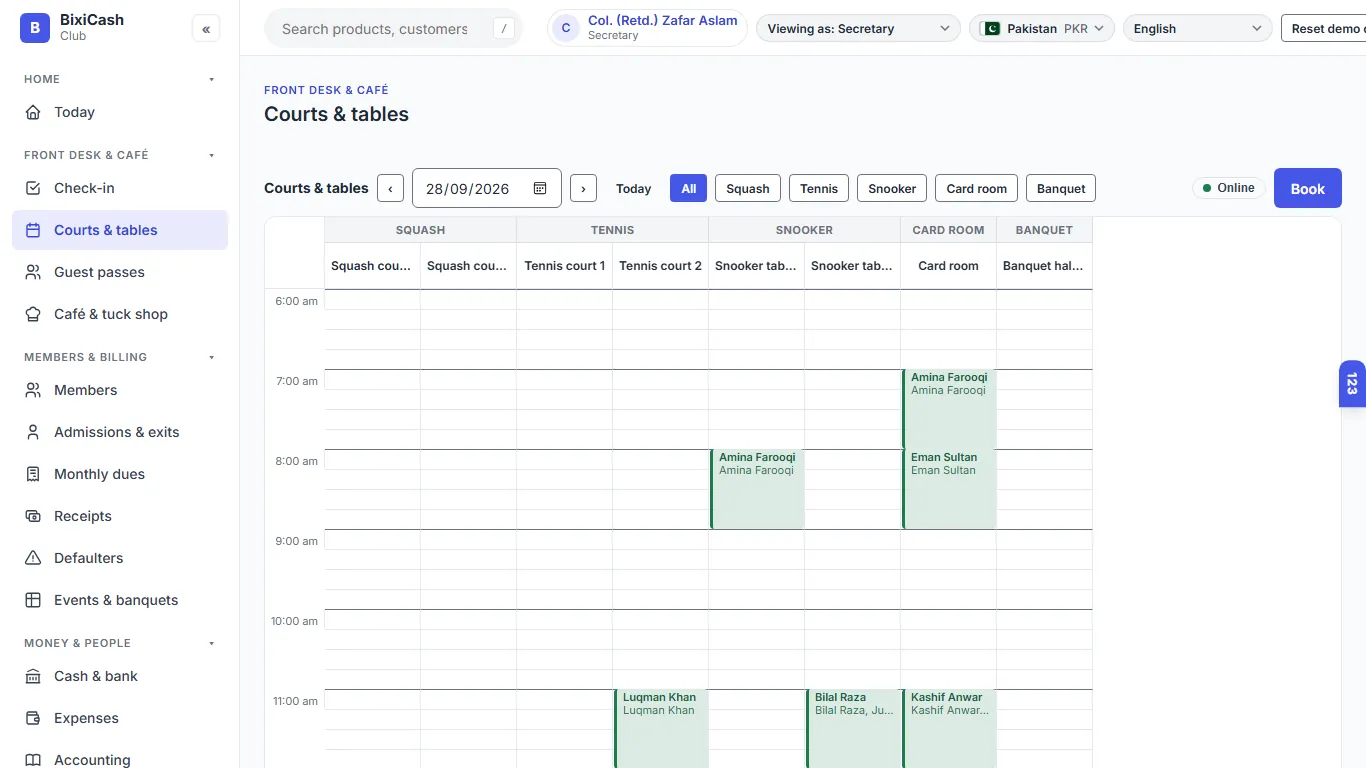This screenshot has width=1366, height=768.
Task: Open Eman Sultan Card room booking
Action: (x=949, y=489)
